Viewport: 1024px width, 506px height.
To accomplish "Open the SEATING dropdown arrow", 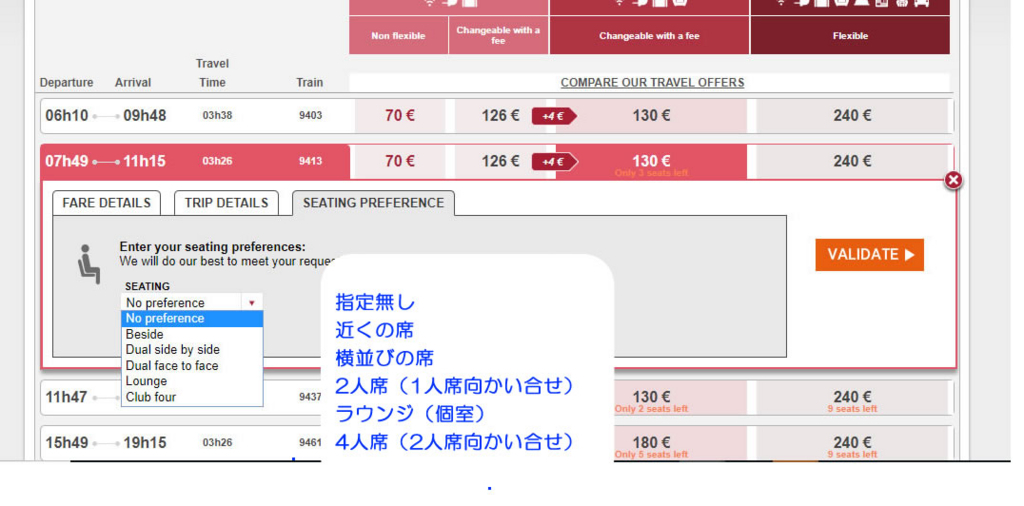I will 251,303.
